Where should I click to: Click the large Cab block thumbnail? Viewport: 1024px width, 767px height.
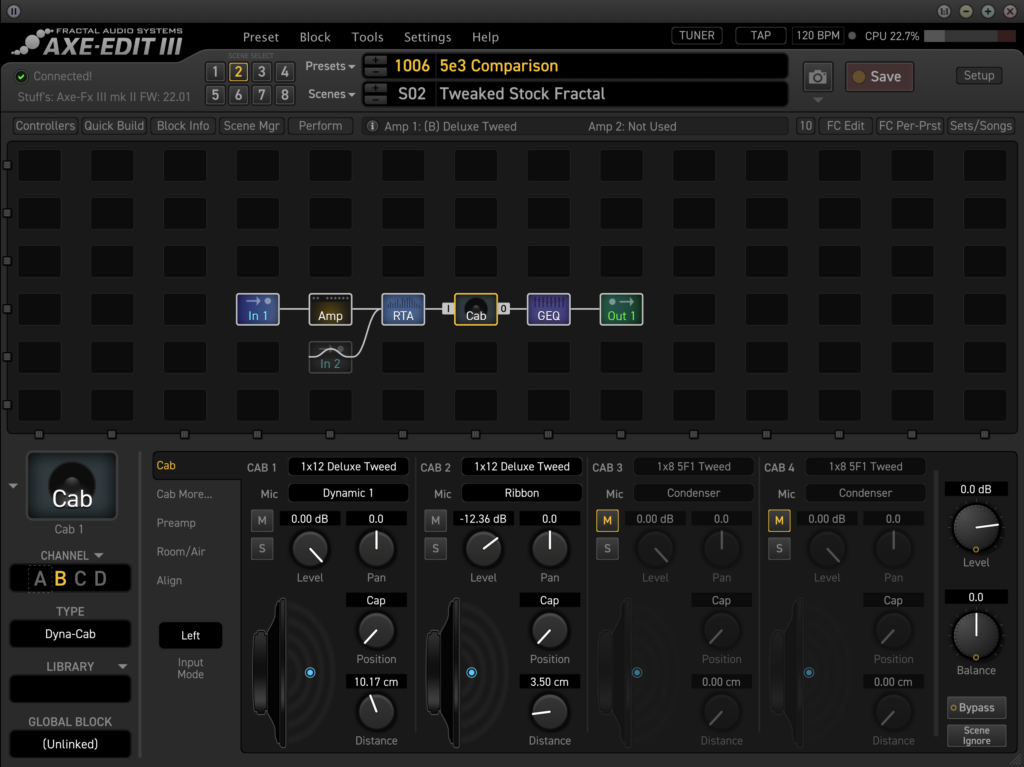[x=72, y=485]
